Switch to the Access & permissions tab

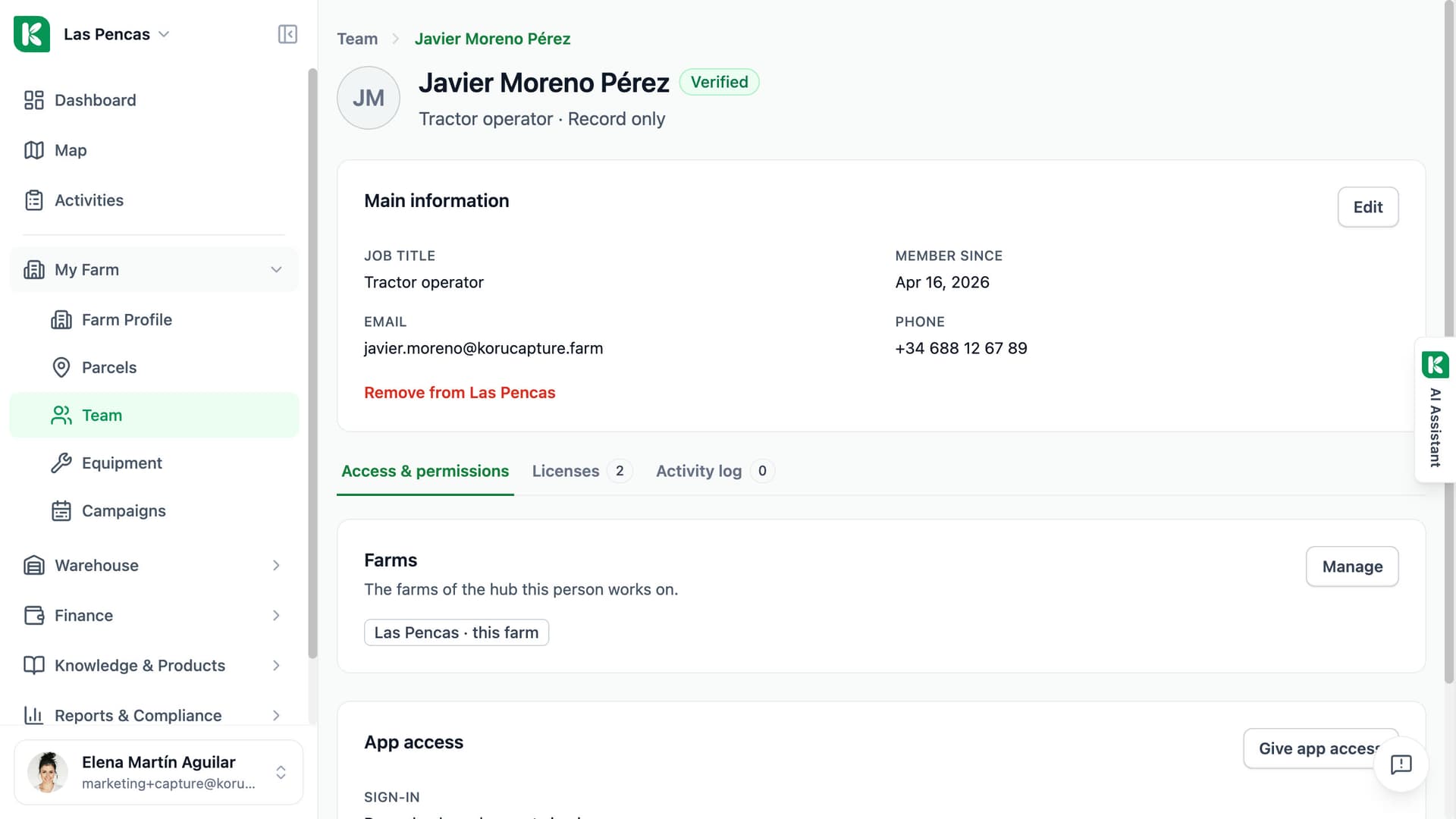pos(425,472)
